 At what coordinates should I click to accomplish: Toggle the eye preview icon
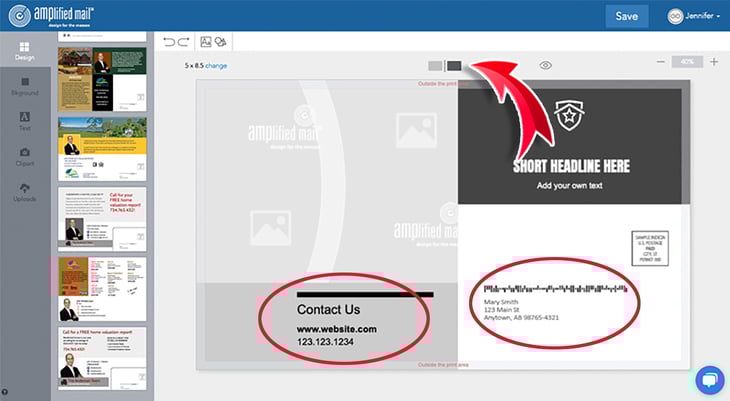click(x=546, y=65)
